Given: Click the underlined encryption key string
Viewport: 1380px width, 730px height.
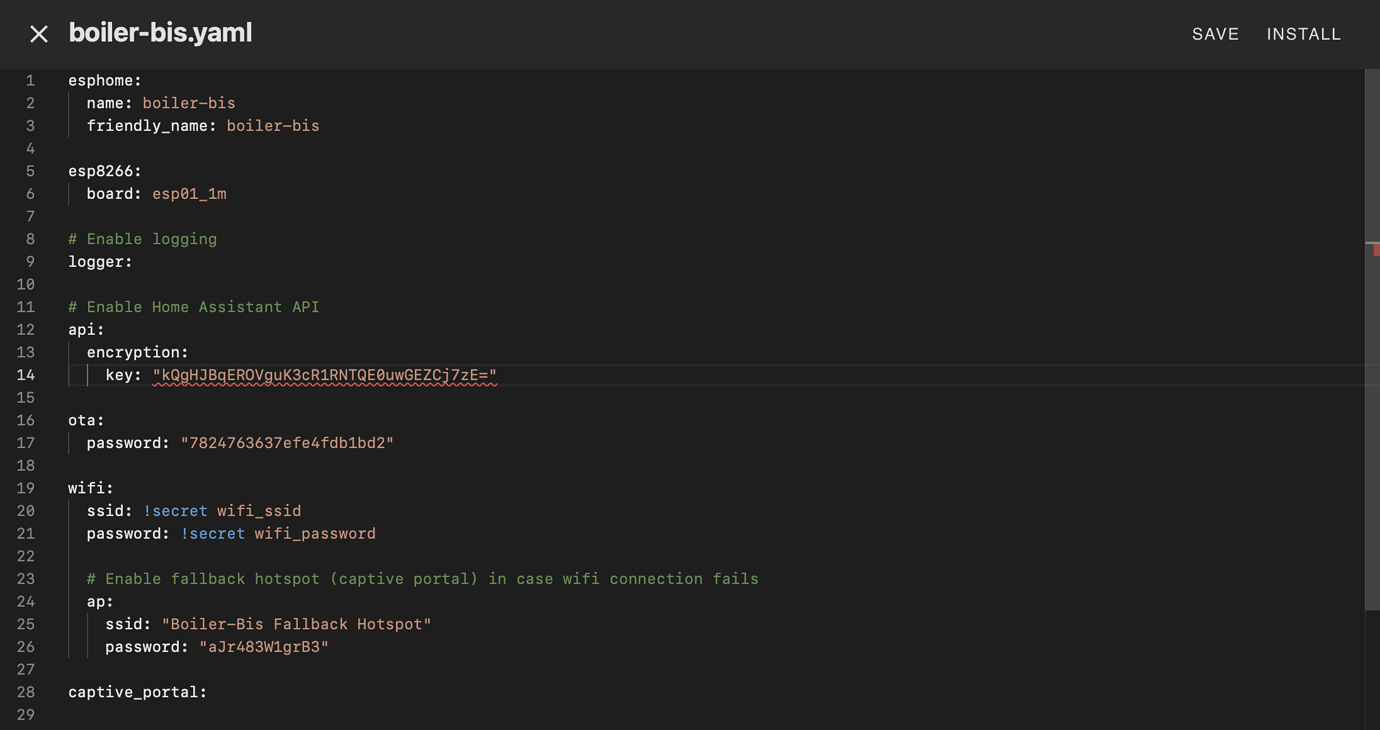Looking at the screenshot, I should (324, 375).
